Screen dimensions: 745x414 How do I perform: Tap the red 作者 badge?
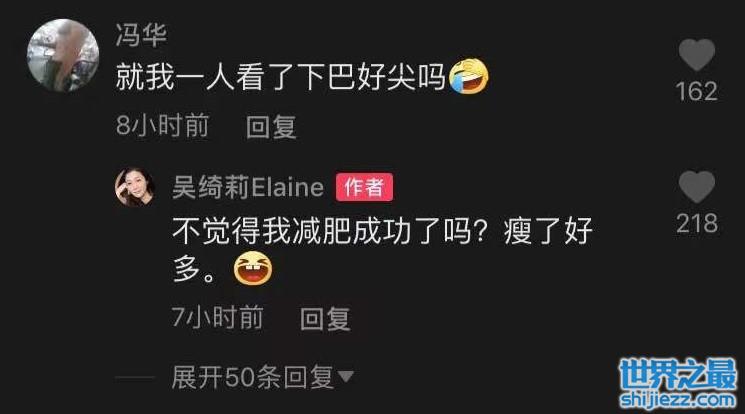[x=364, y=187]
